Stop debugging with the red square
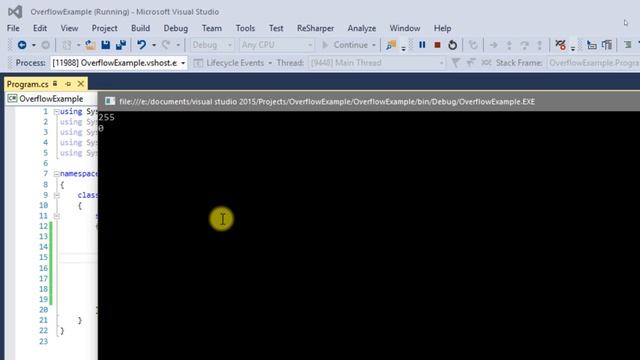The width and height of the screenshot is (640, 360). [x=437, y=45]
